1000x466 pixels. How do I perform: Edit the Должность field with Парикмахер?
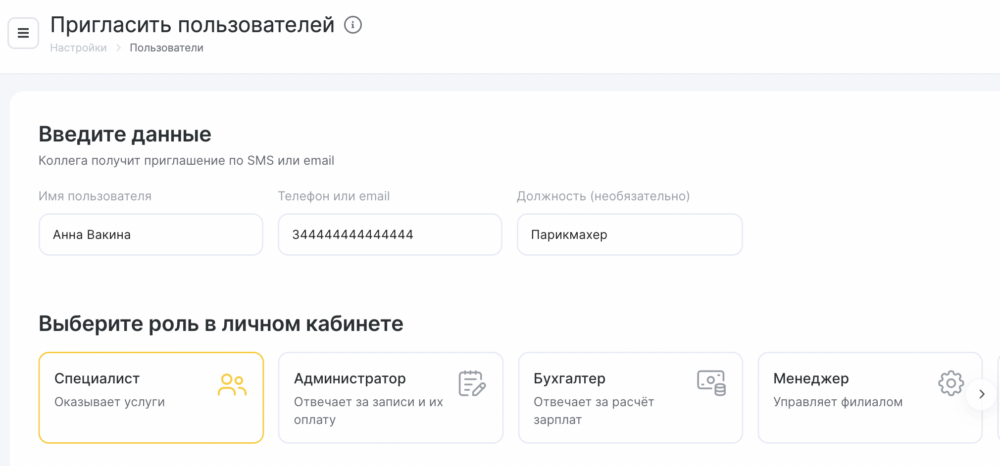point(630,235)
